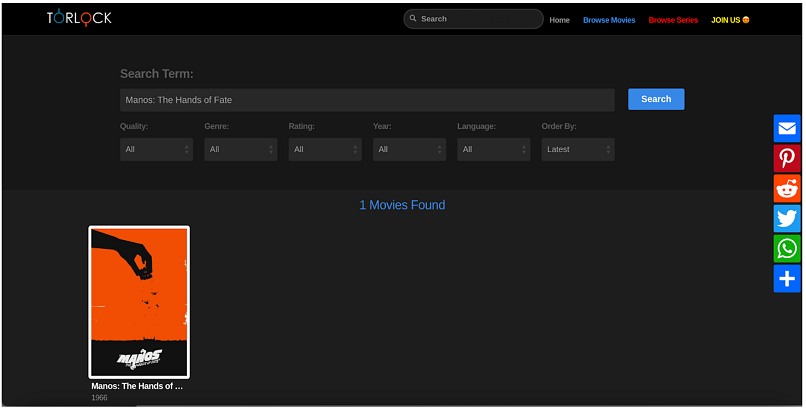Focus the header Search field
The image size is (806, 411).
point(473,18)
